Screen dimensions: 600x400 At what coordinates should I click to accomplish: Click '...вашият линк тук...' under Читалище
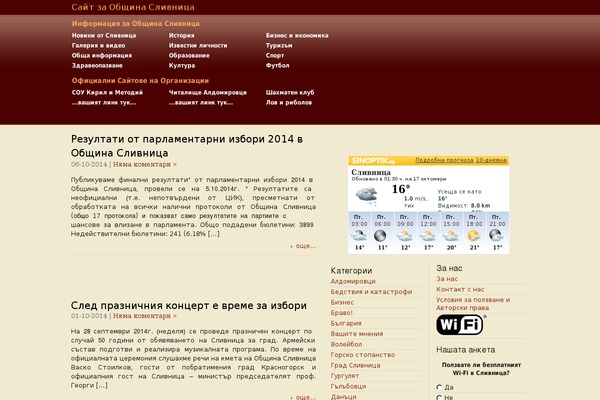click(x=201, y=102)
